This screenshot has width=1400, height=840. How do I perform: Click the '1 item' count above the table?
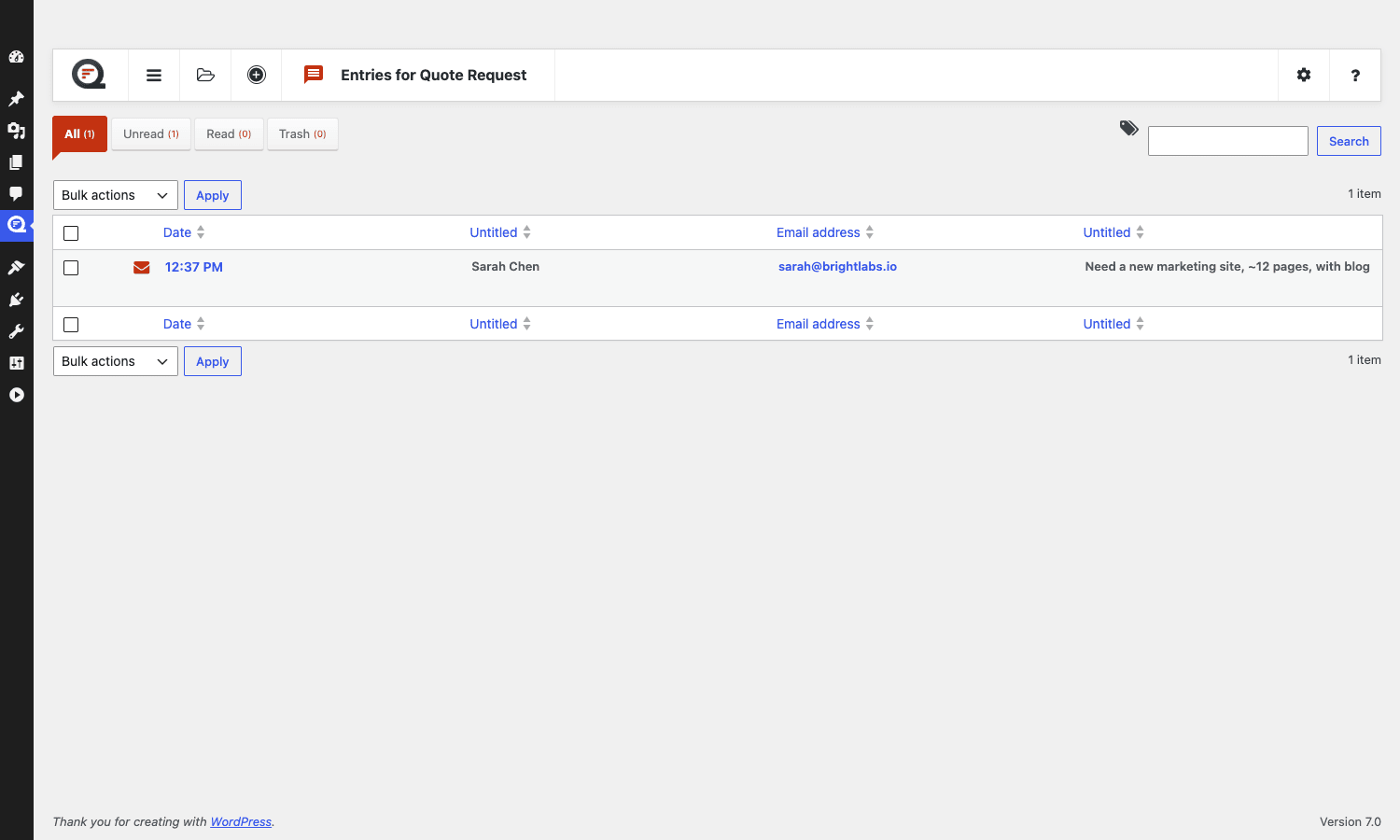tap(1365, 193)
